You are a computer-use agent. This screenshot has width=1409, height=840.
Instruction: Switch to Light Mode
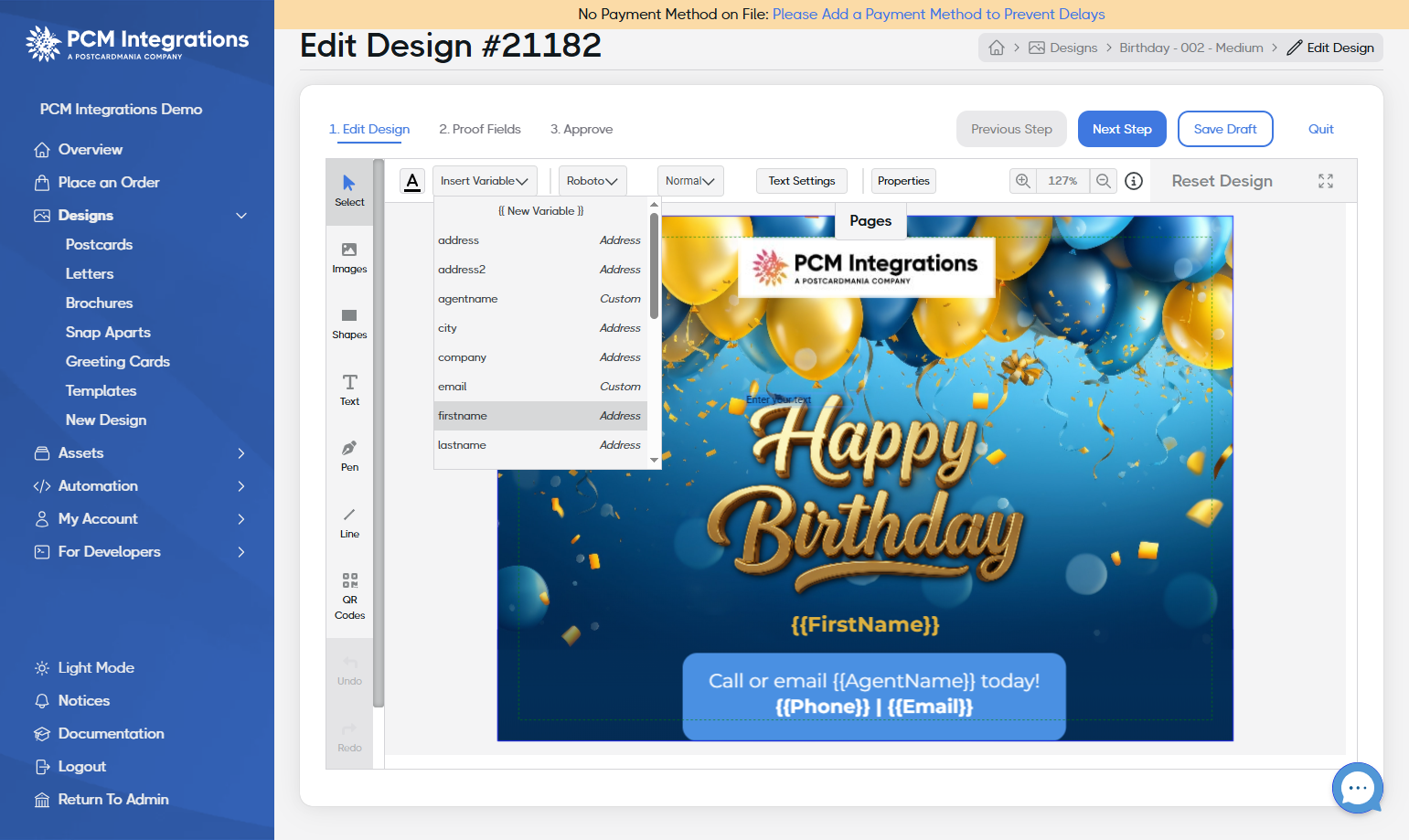click(95, 667)
